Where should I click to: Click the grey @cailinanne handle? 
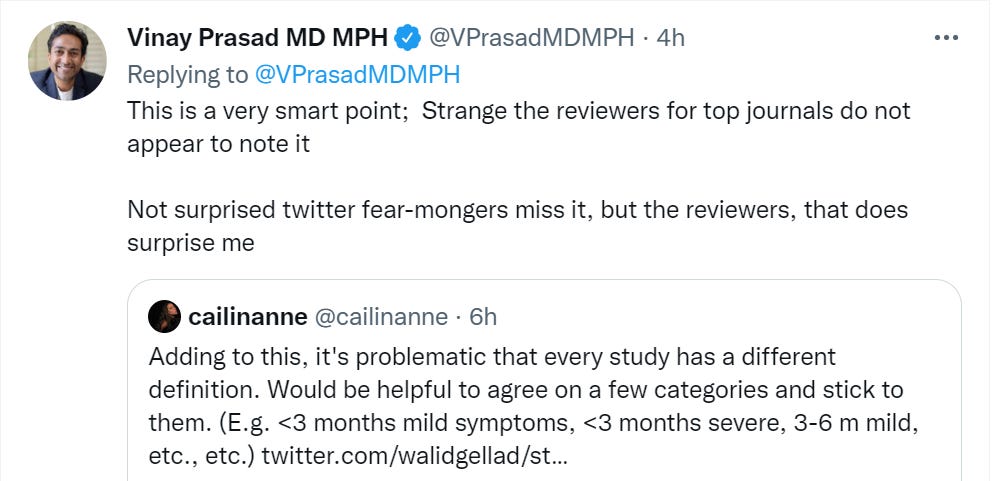pos(381,317)
